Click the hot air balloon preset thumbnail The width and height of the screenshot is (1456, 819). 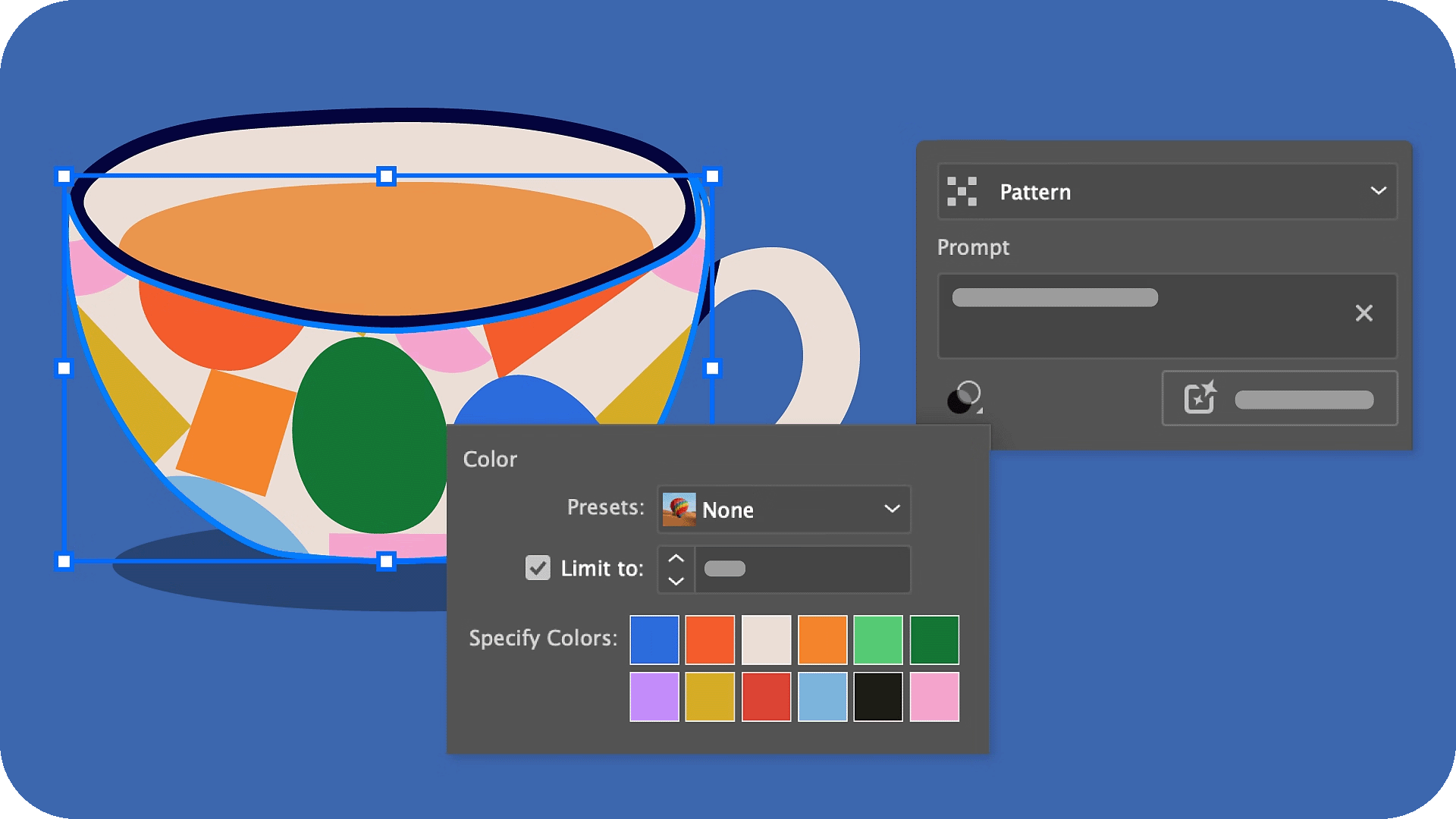click(679, 510)
